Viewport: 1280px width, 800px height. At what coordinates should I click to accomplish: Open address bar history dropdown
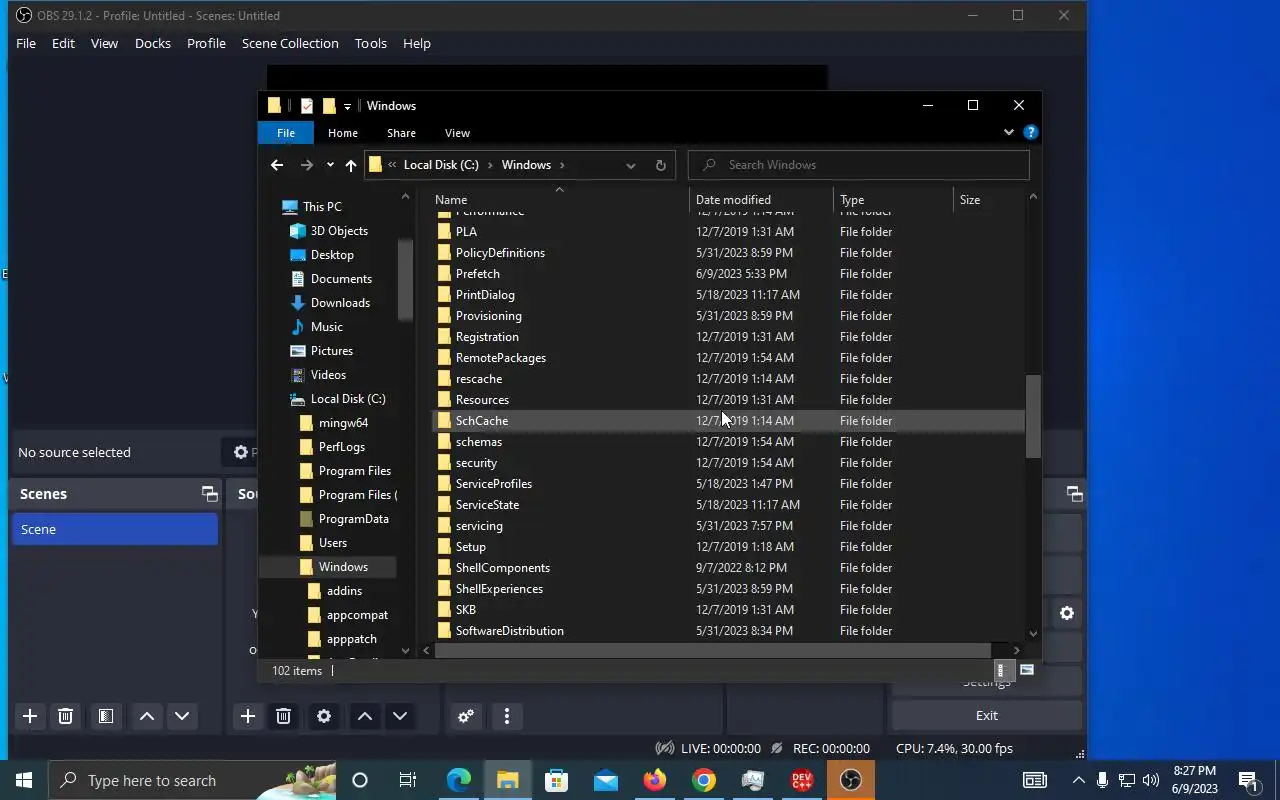[630, 165]
